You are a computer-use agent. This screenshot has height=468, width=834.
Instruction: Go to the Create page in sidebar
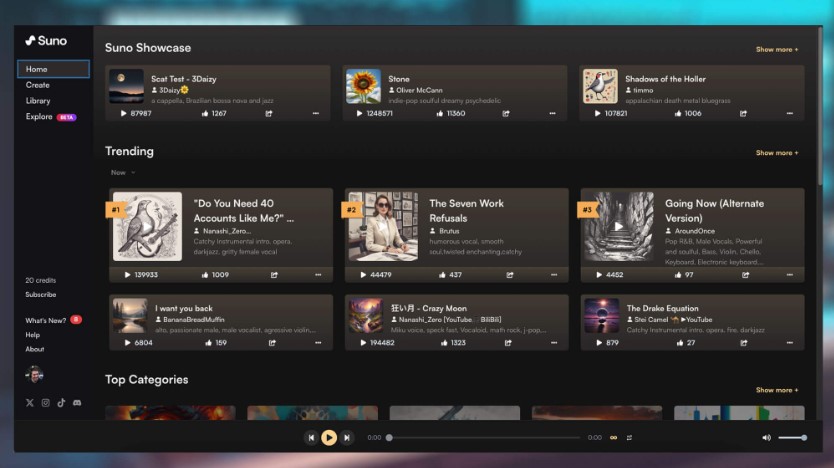(x=37, y=85)
